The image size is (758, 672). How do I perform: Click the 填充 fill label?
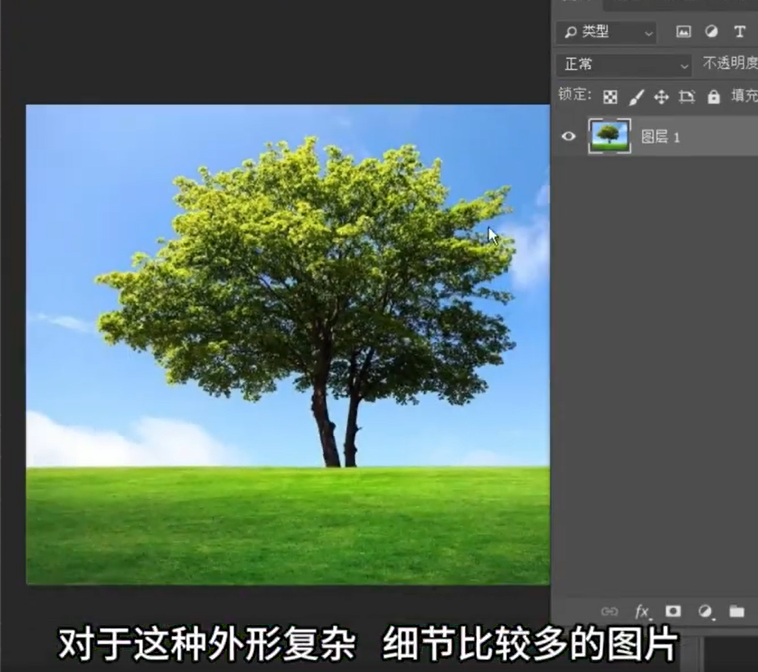(744, 96)
